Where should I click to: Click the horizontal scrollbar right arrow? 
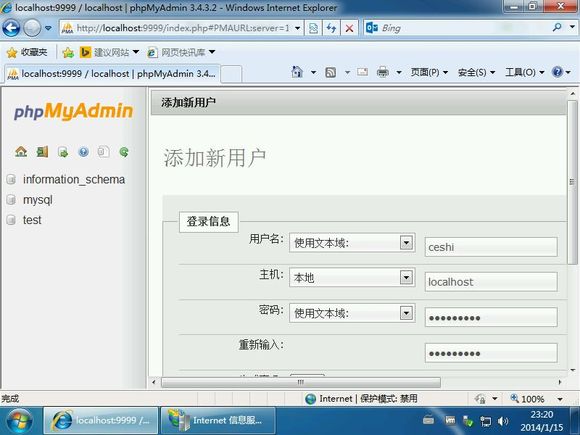click(x=560, y=382)
